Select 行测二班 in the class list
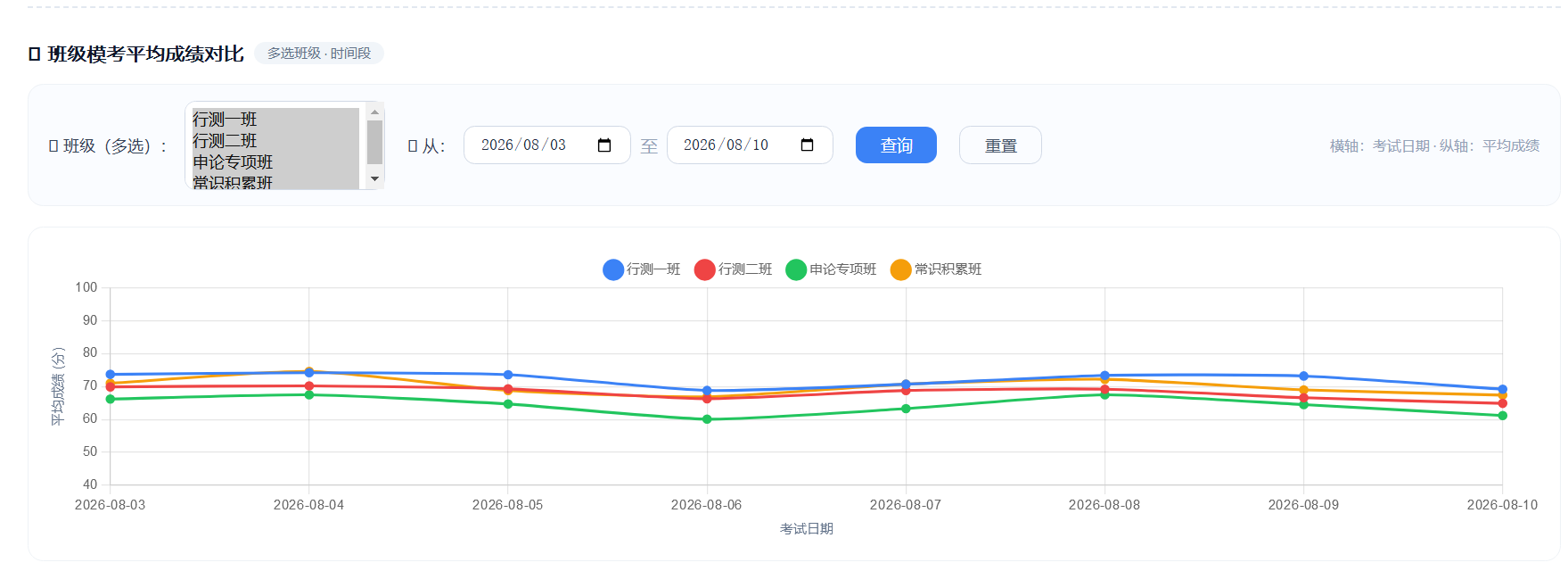 point(275,140)
